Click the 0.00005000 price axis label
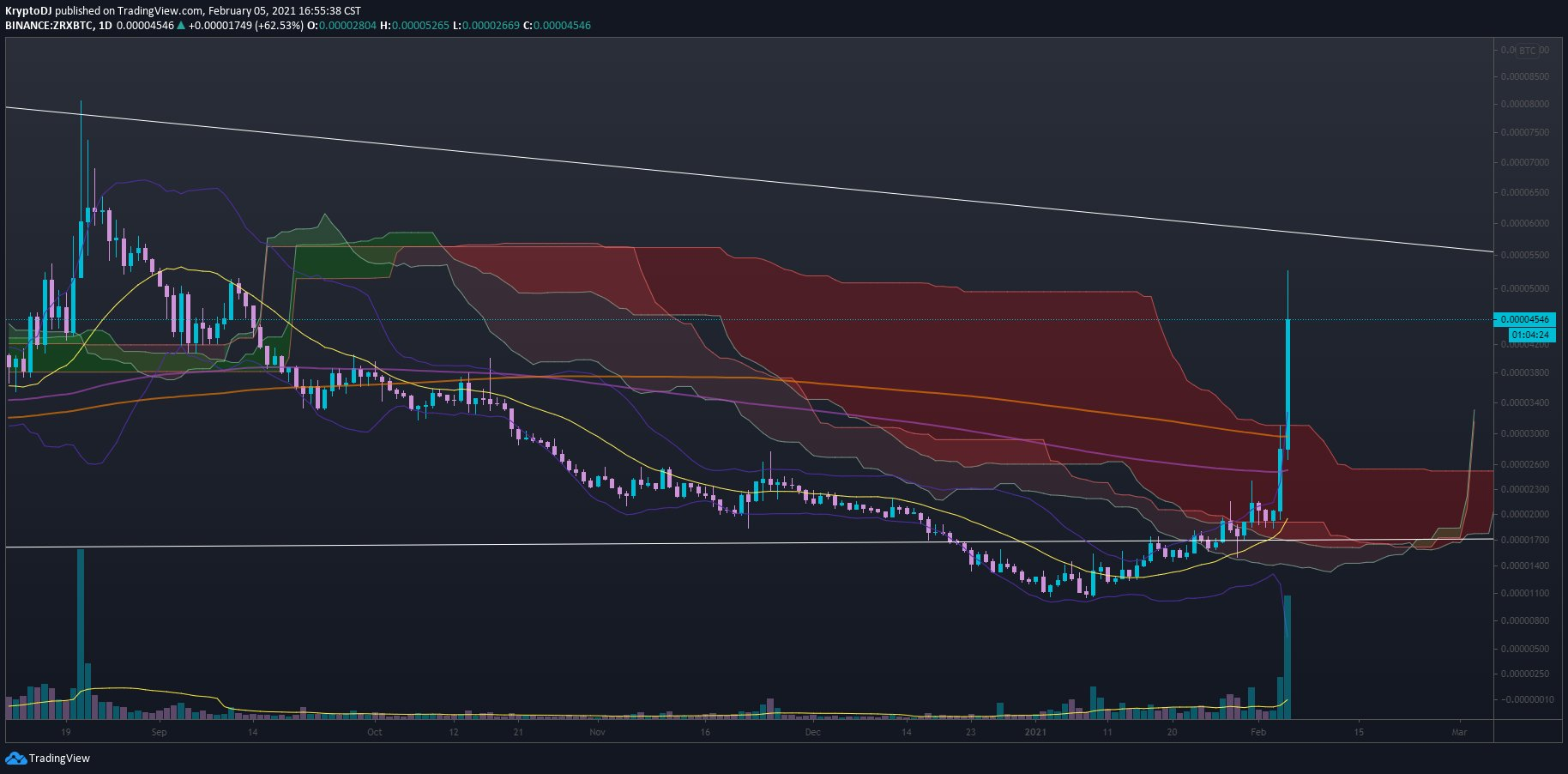The image size is (1568, 774). (x=1525, y=288)
